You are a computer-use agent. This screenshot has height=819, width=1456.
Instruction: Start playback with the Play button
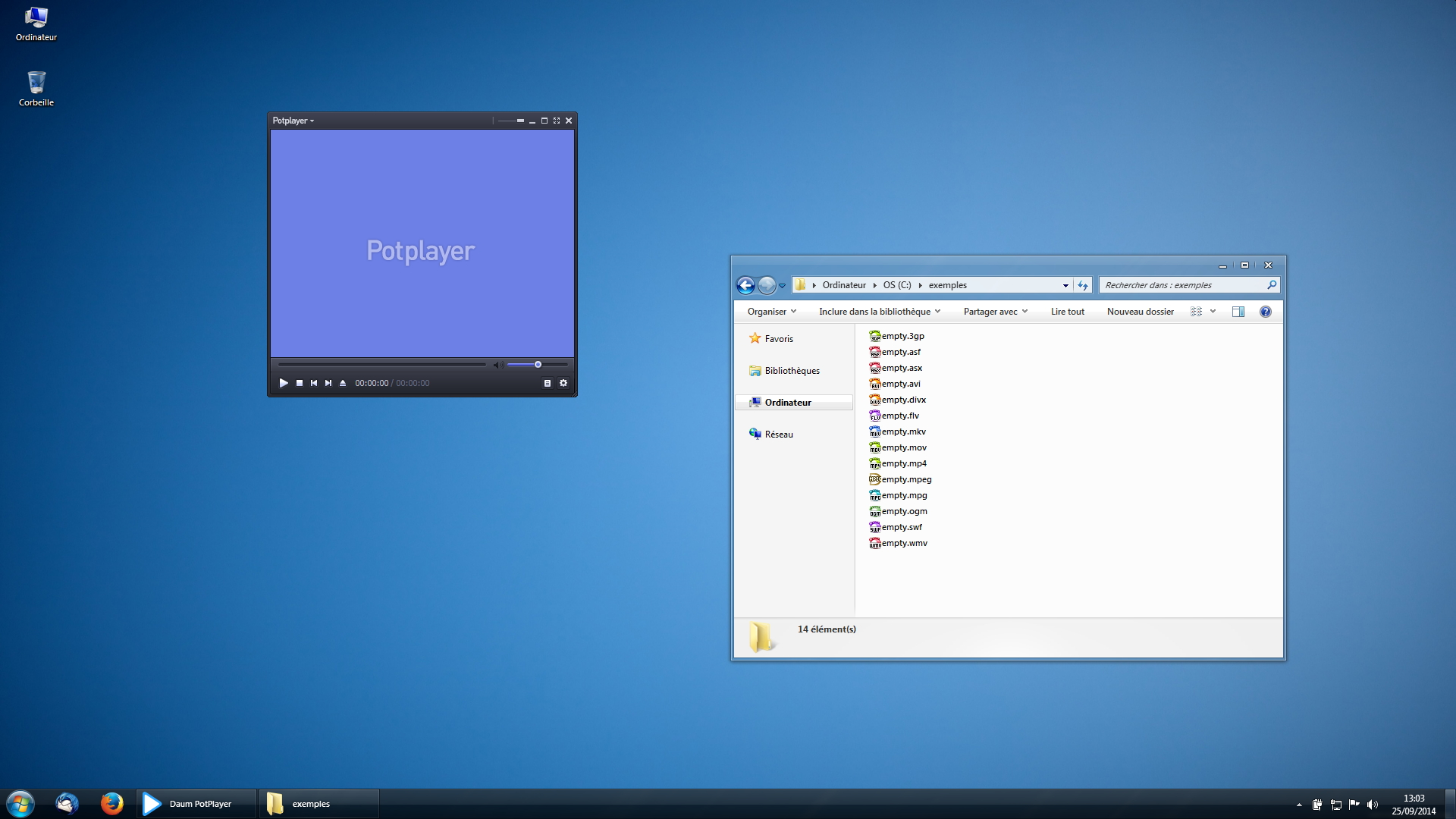coord(284,383)
